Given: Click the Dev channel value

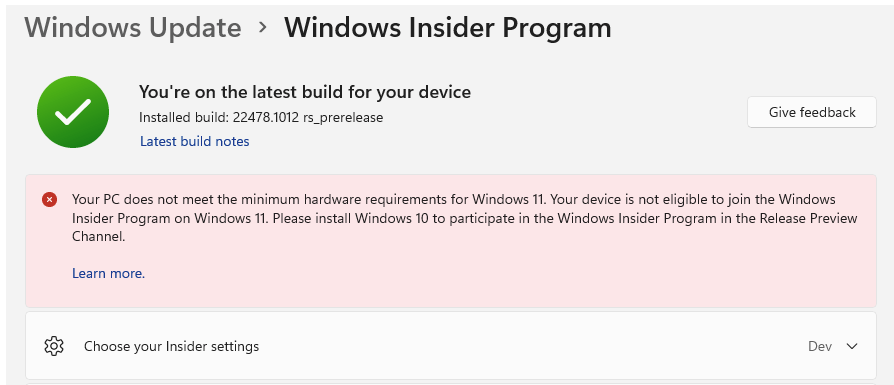Looking at the screenshot, I should [820, 346].
